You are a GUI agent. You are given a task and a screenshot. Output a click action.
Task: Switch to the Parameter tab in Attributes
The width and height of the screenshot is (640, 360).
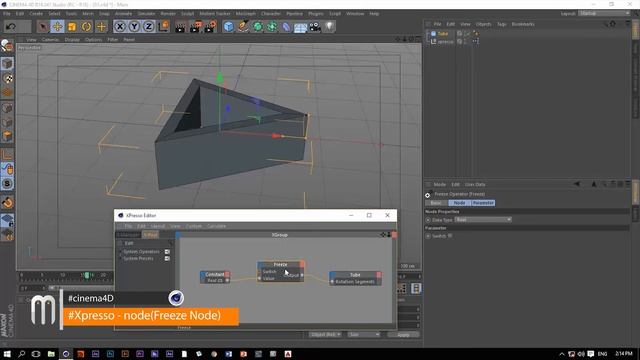coord(483,203)
